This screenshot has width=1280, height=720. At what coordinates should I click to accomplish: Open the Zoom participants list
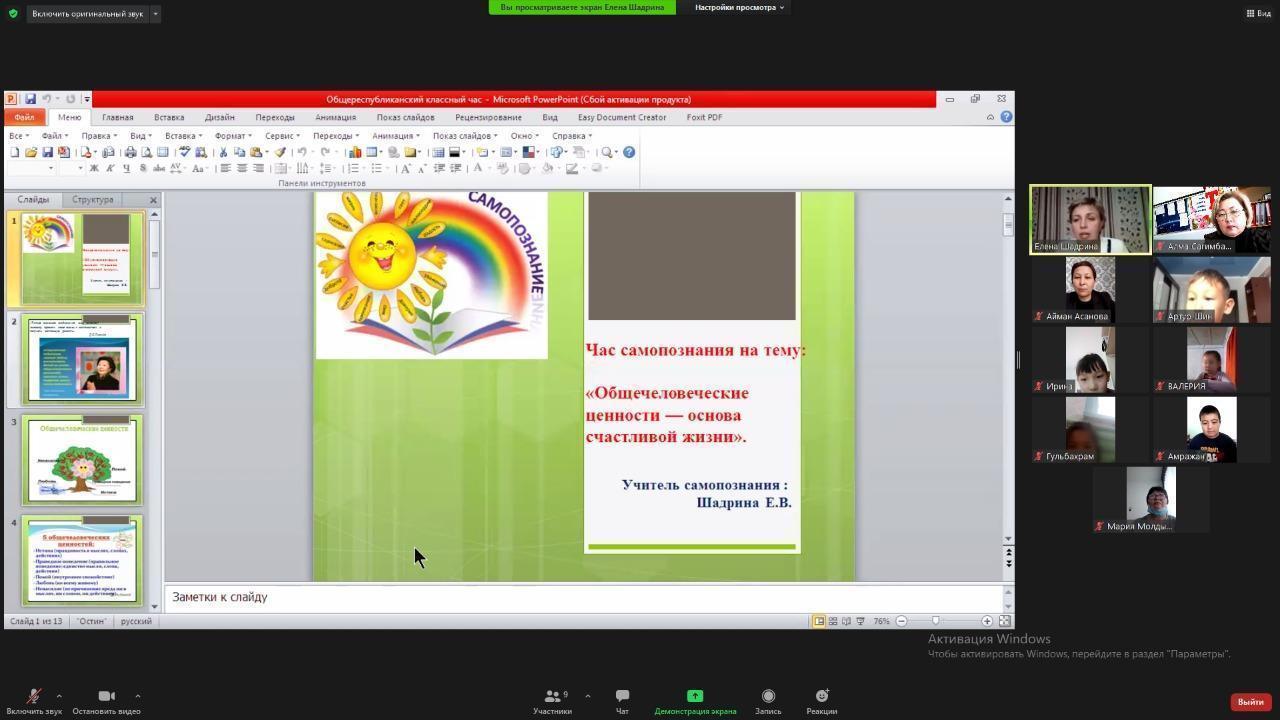click(552, 697)
